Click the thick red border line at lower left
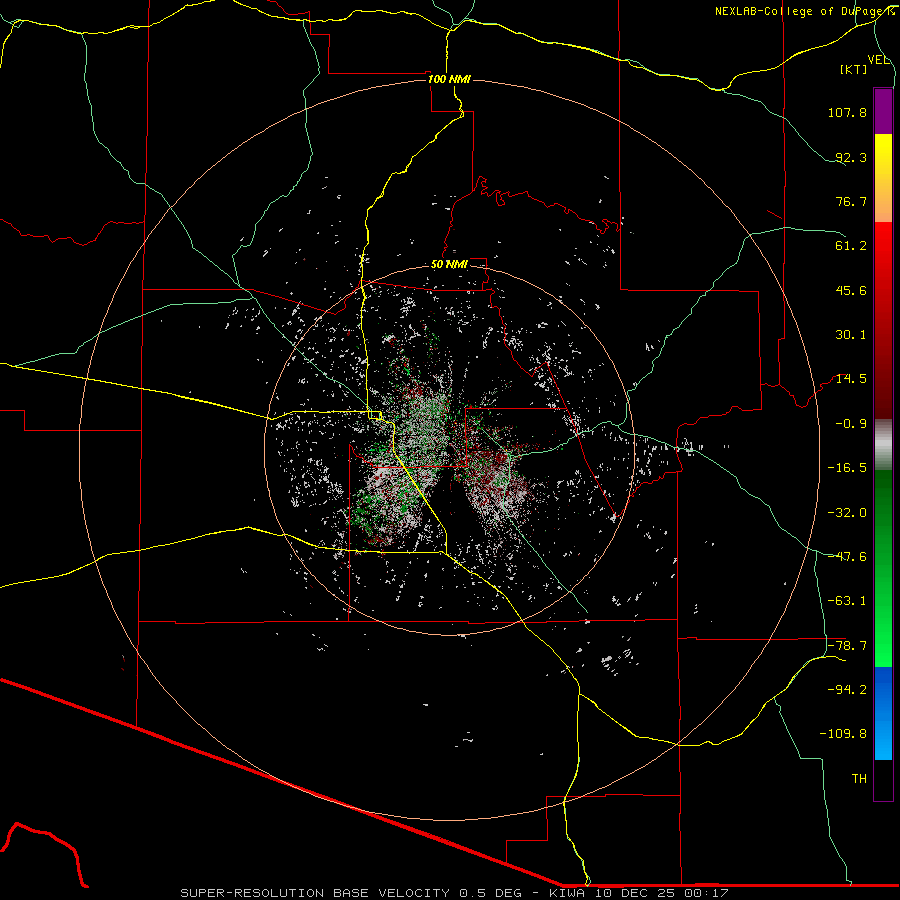The height and width of the screenshot is (900, 900). (281, 783)
